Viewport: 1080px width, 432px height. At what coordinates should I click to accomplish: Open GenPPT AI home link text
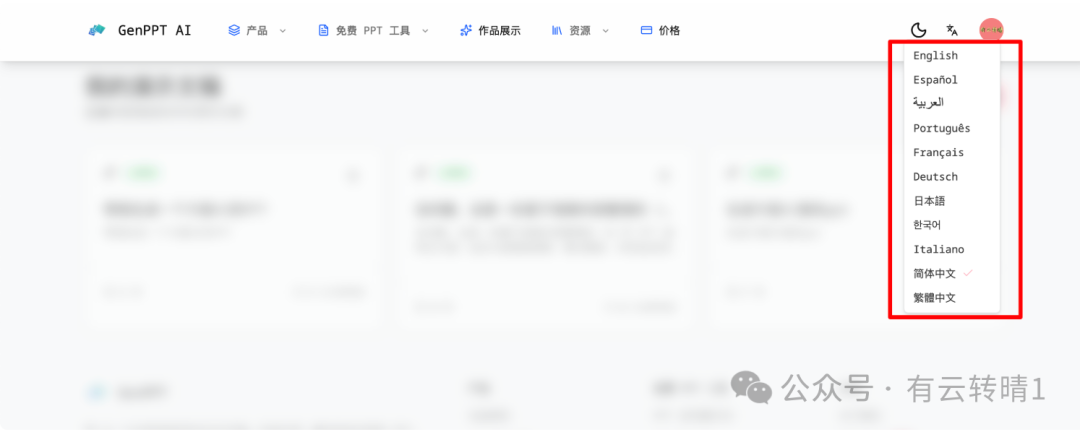click(x=154, y=30)
